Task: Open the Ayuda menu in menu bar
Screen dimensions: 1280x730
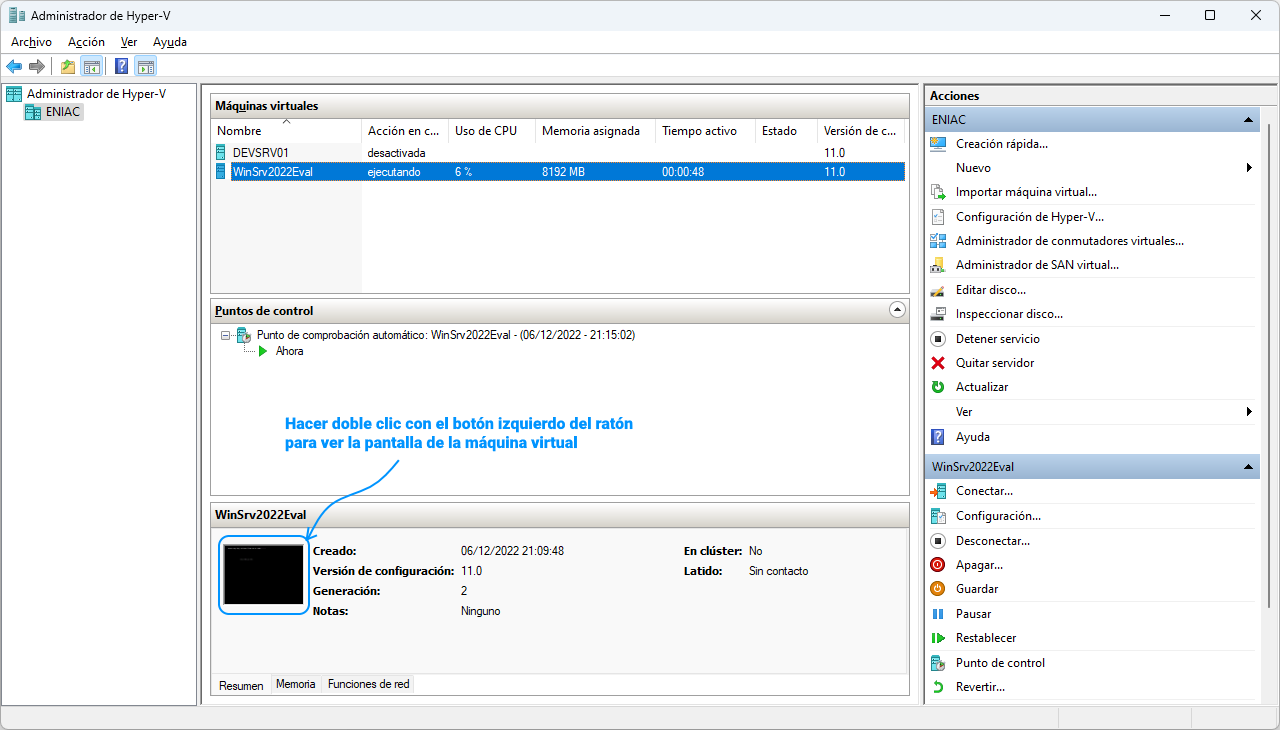Action: pyautogui.click(x=170, y=42)
